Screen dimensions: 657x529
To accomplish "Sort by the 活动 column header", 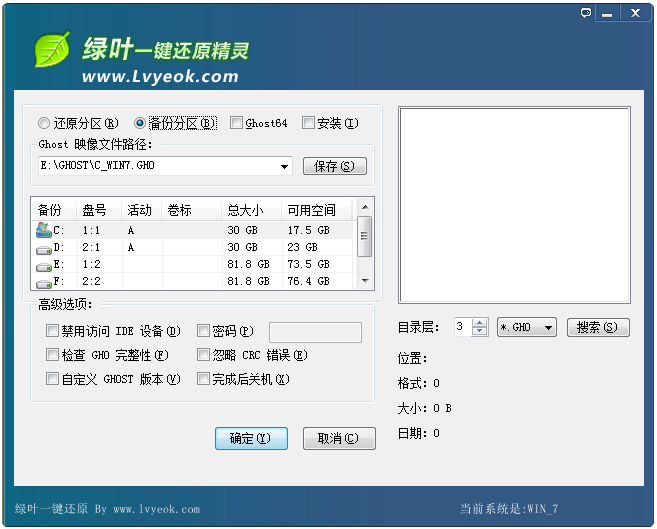I will 141,210.
